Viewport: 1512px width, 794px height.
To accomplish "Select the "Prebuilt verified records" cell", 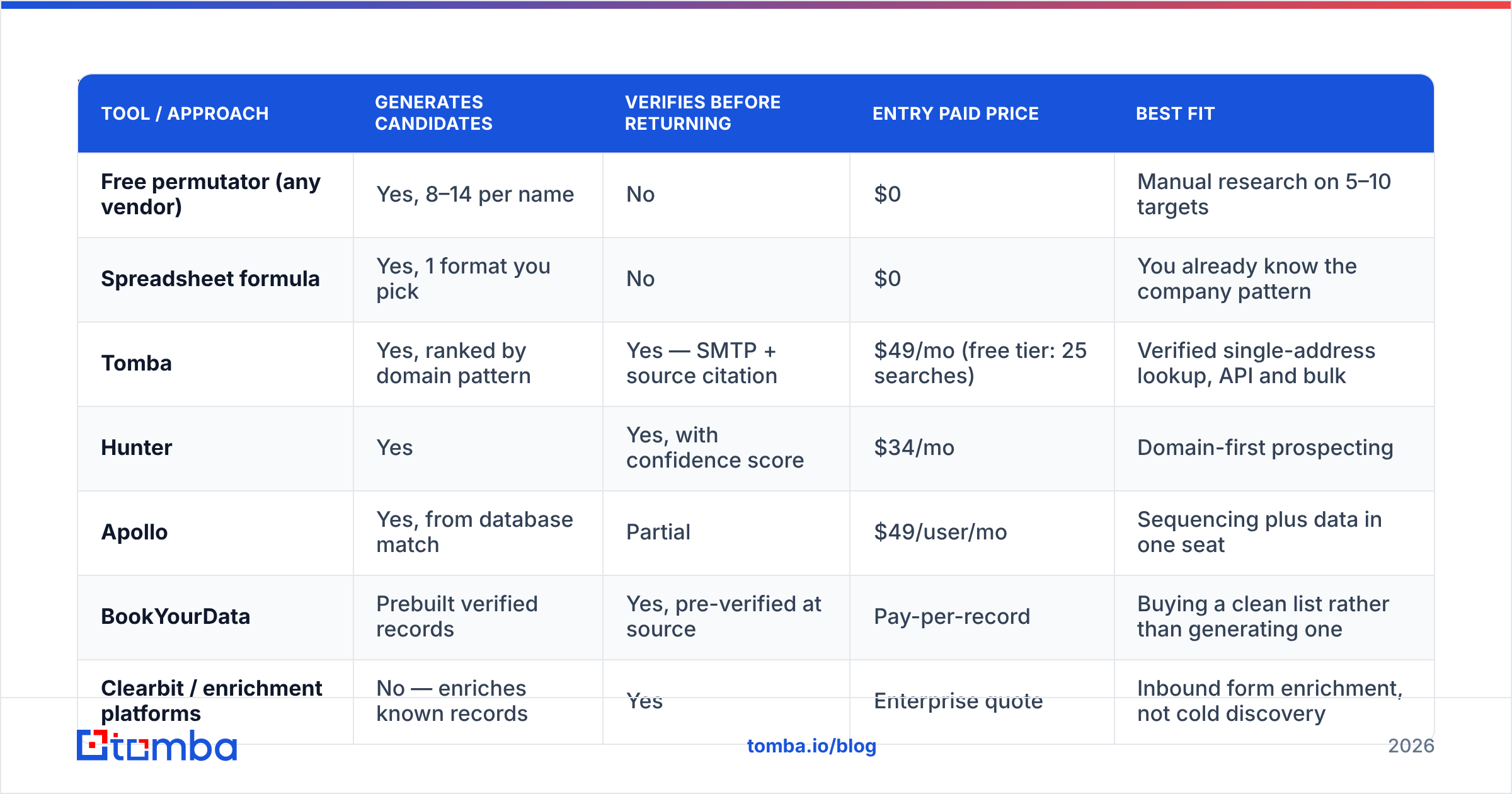I will [457, 616].
